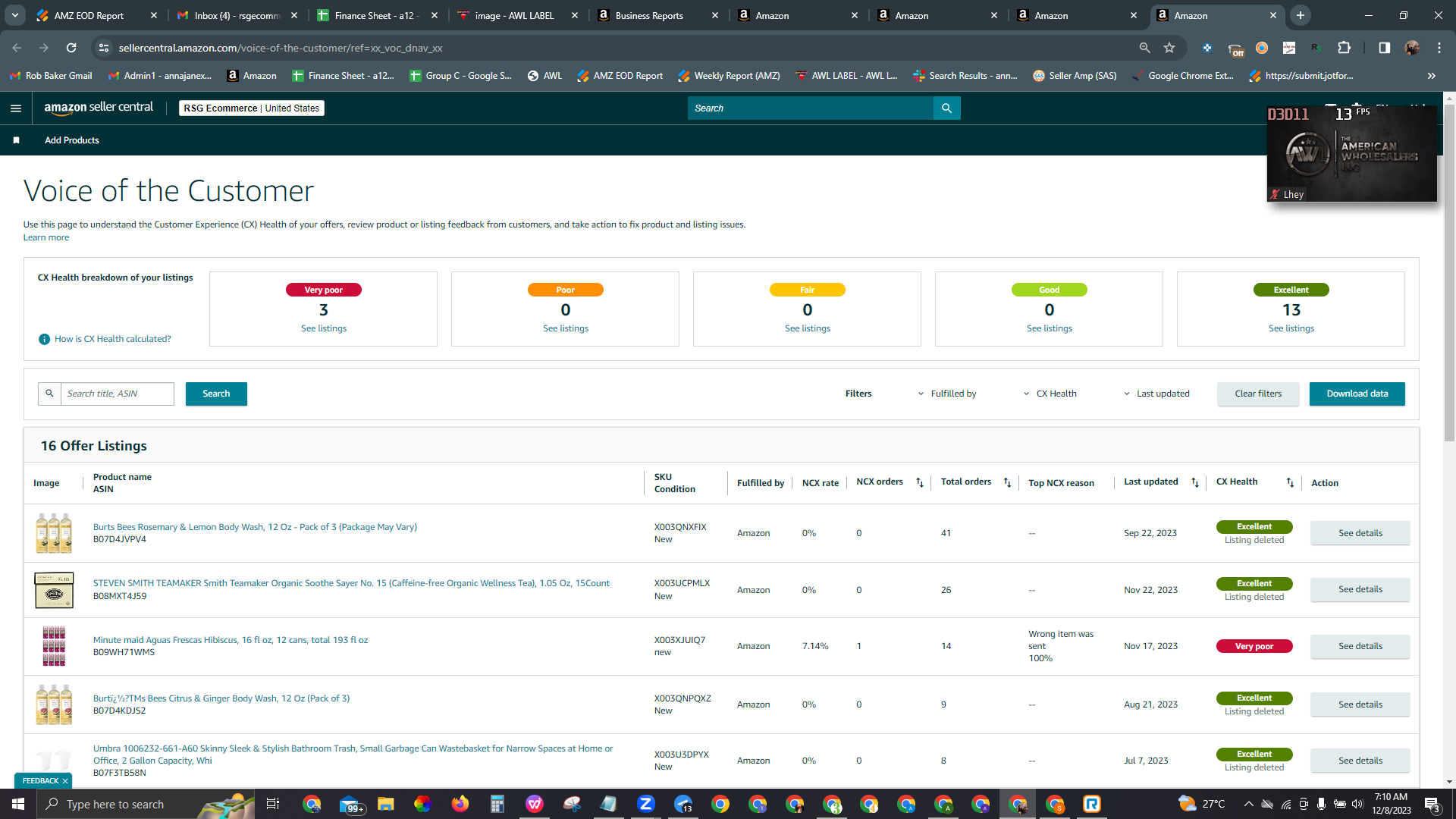The height and width of the screenshot is (819, 1456).
Task: Click the Windows taskbar search box
Action: [x=146, y=804]
